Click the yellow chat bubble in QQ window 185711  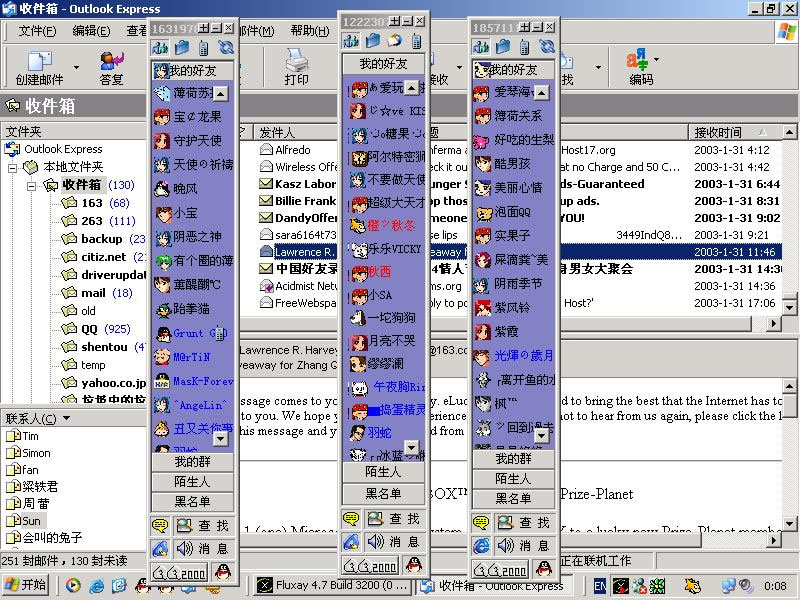coord(481,522)
